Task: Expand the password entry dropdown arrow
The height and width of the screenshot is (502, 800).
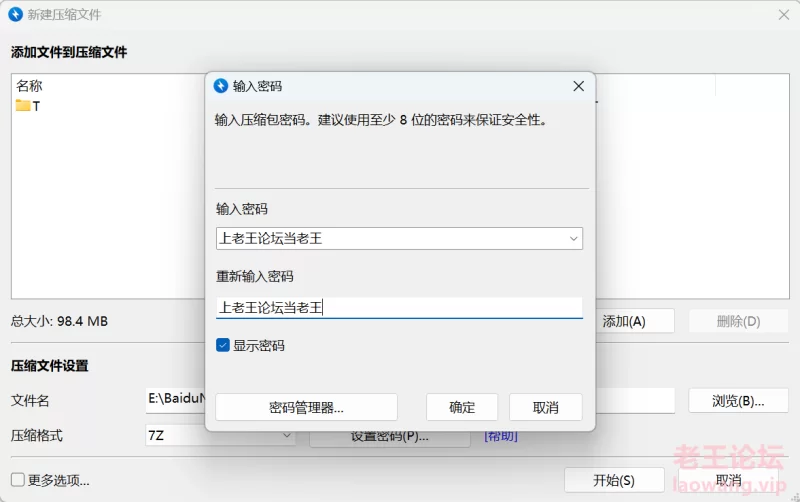Action: tap(573, 239)
